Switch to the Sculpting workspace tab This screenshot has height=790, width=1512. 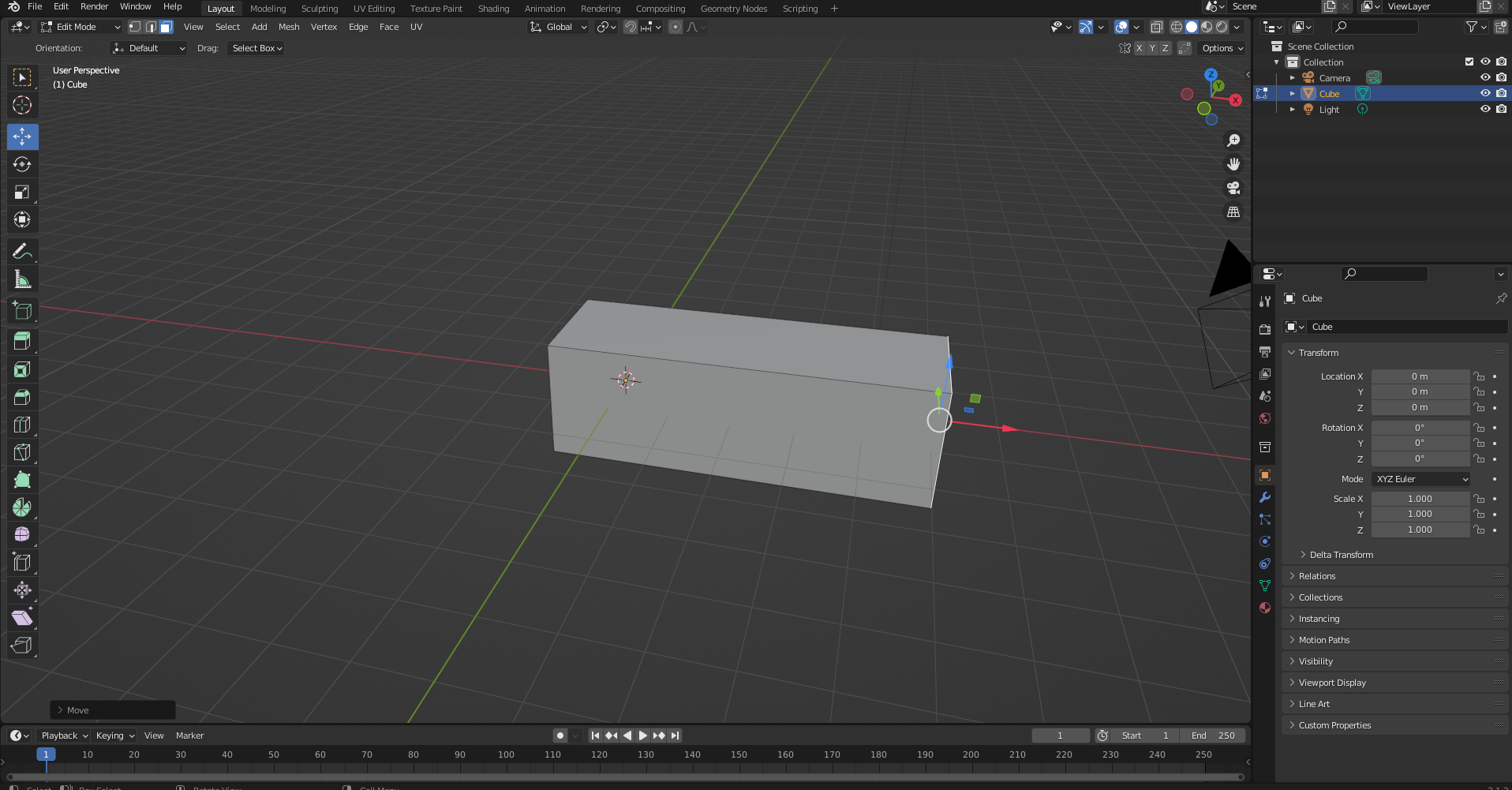(319, 9)
